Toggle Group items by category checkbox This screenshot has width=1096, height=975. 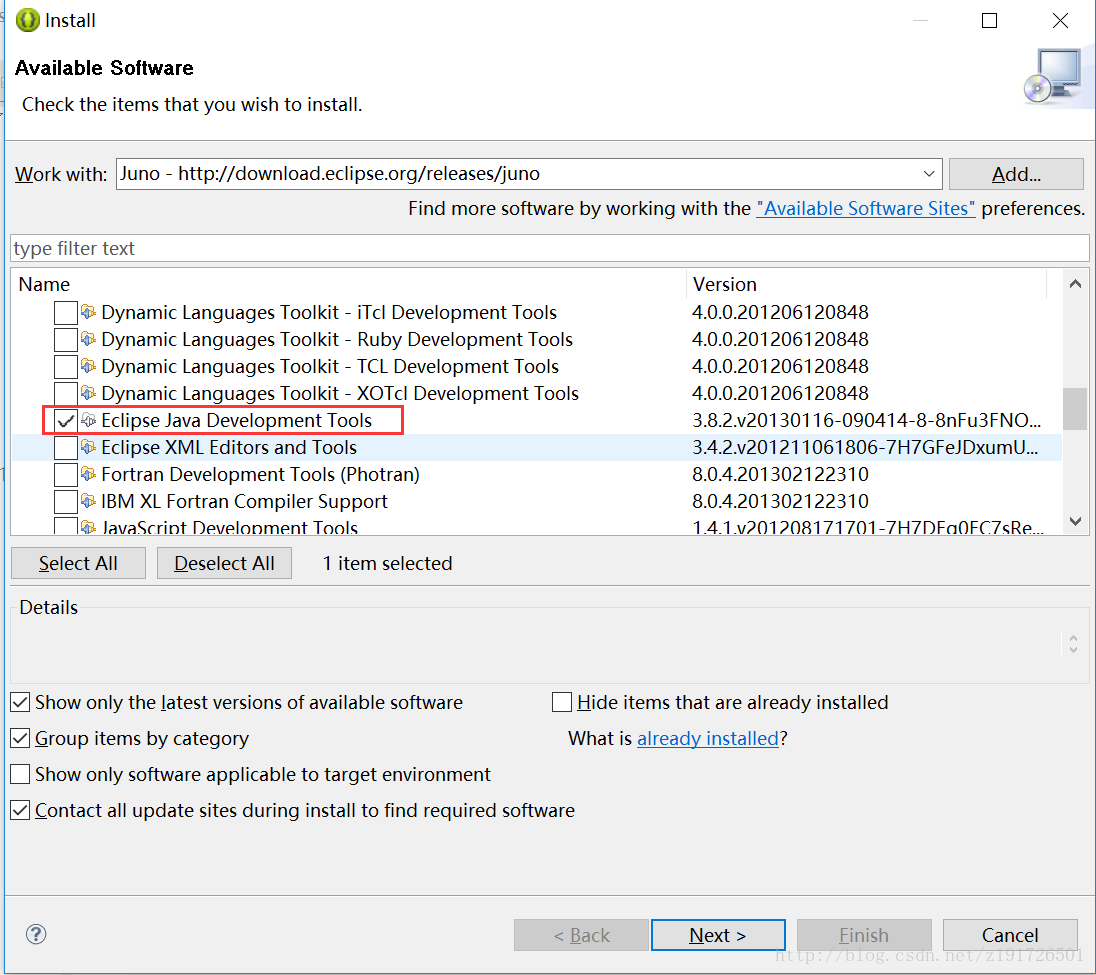point(20,738)
